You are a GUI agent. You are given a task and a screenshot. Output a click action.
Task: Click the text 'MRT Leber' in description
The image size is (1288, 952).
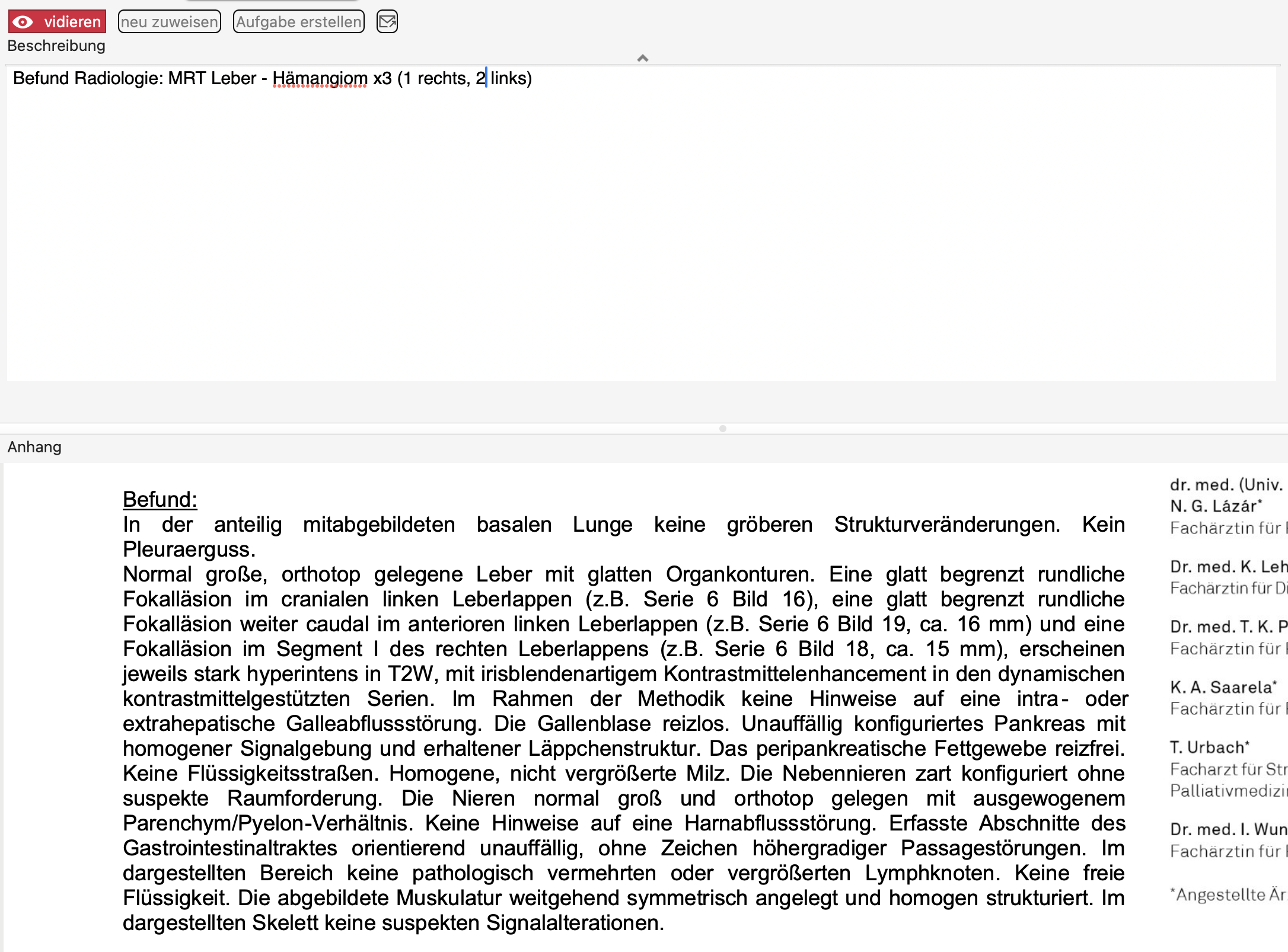[x=212, y=78]
